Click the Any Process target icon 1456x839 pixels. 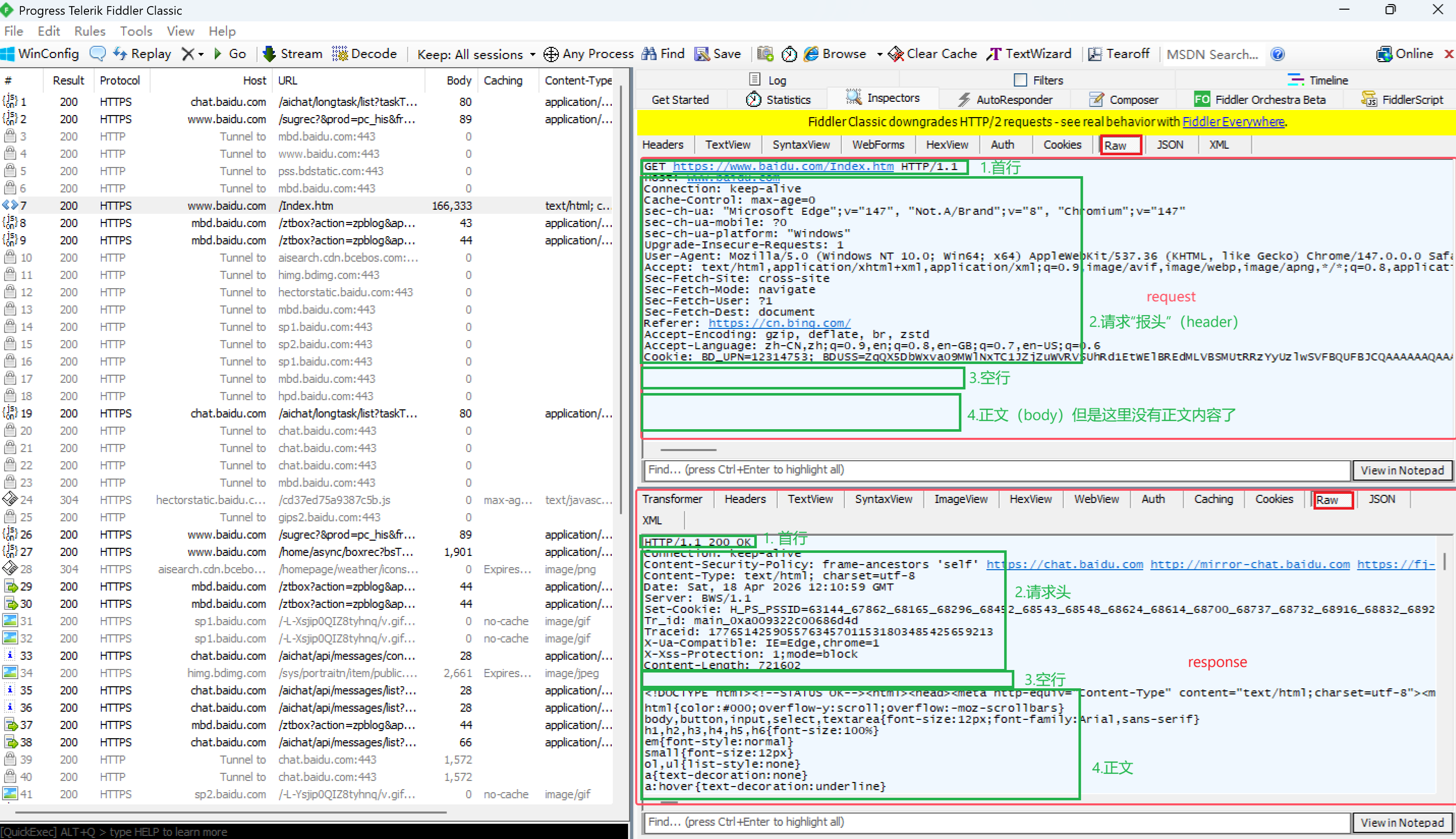pyautogui.click(x=551, y=54)
